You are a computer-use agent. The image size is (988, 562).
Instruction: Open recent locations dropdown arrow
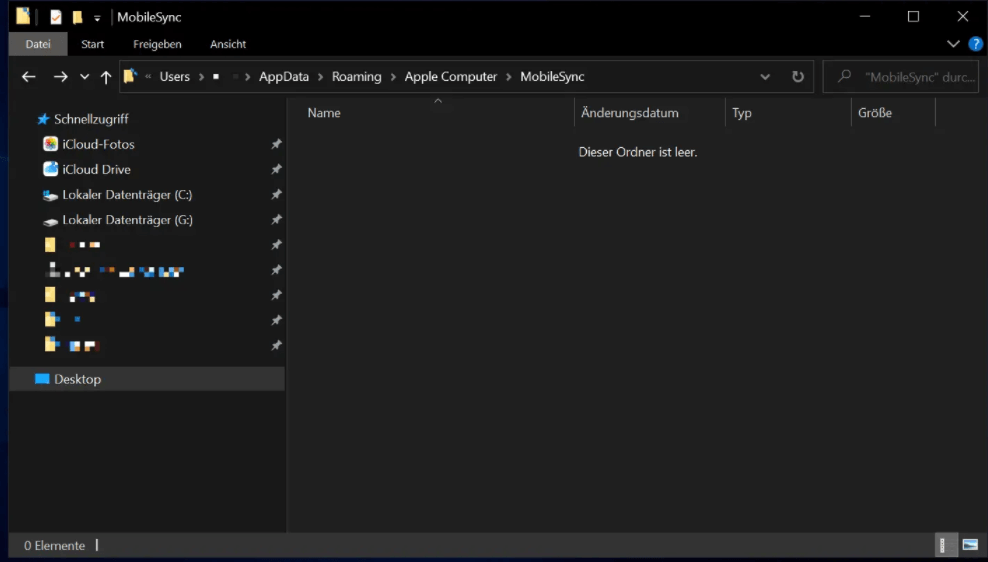point(84,77)
